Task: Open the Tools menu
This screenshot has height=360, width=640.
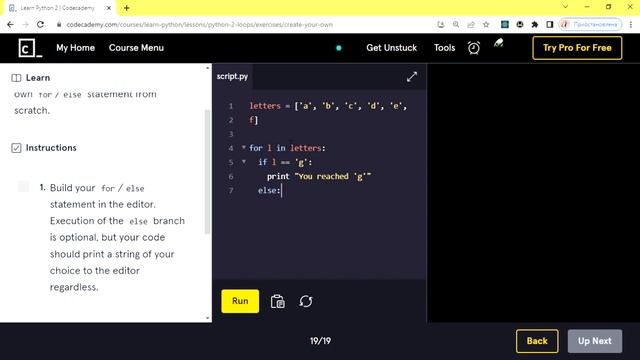Action: coord(444,48)
